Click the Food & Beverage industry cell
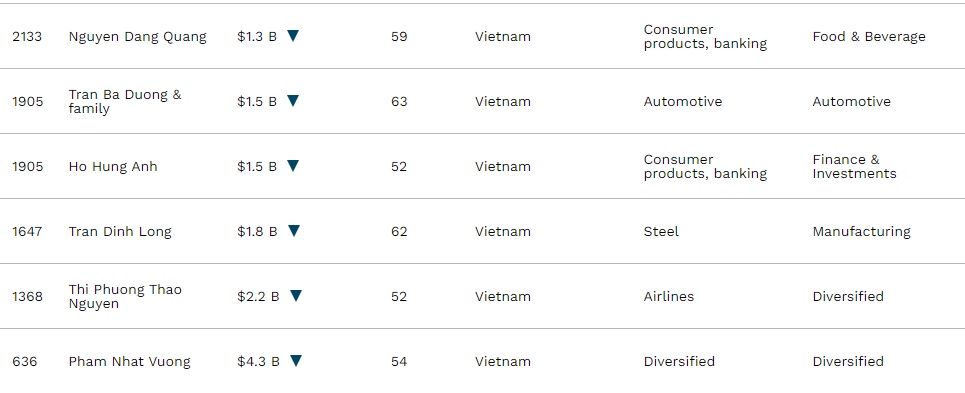The width and height of the screenshot is (965, 393). coord(868,37)
